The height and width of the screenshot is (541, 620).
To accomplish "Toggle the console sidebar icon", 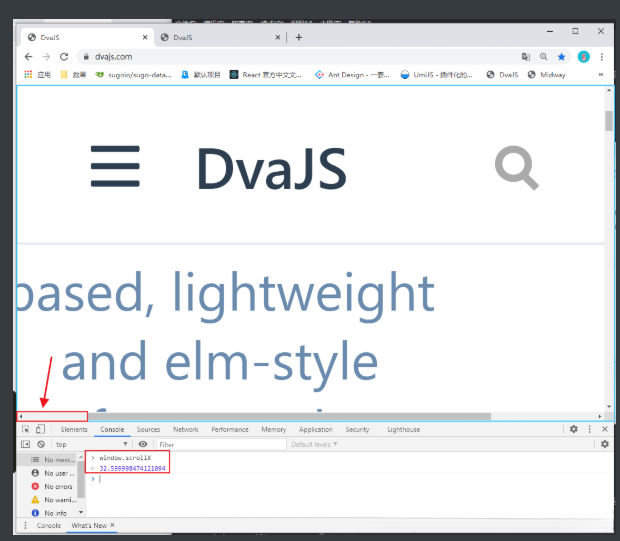I will pos(25,444).
